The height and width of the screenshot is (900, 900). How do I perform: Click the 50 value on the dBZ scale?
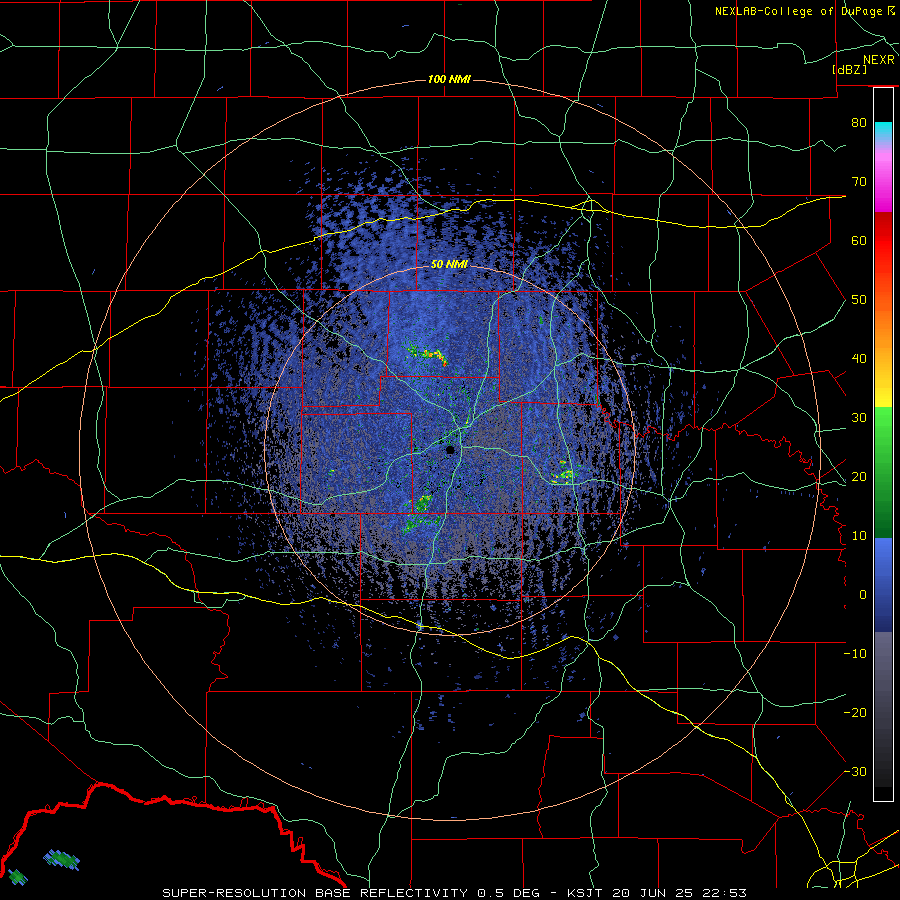pyautogui.click(x=859, y=300)
